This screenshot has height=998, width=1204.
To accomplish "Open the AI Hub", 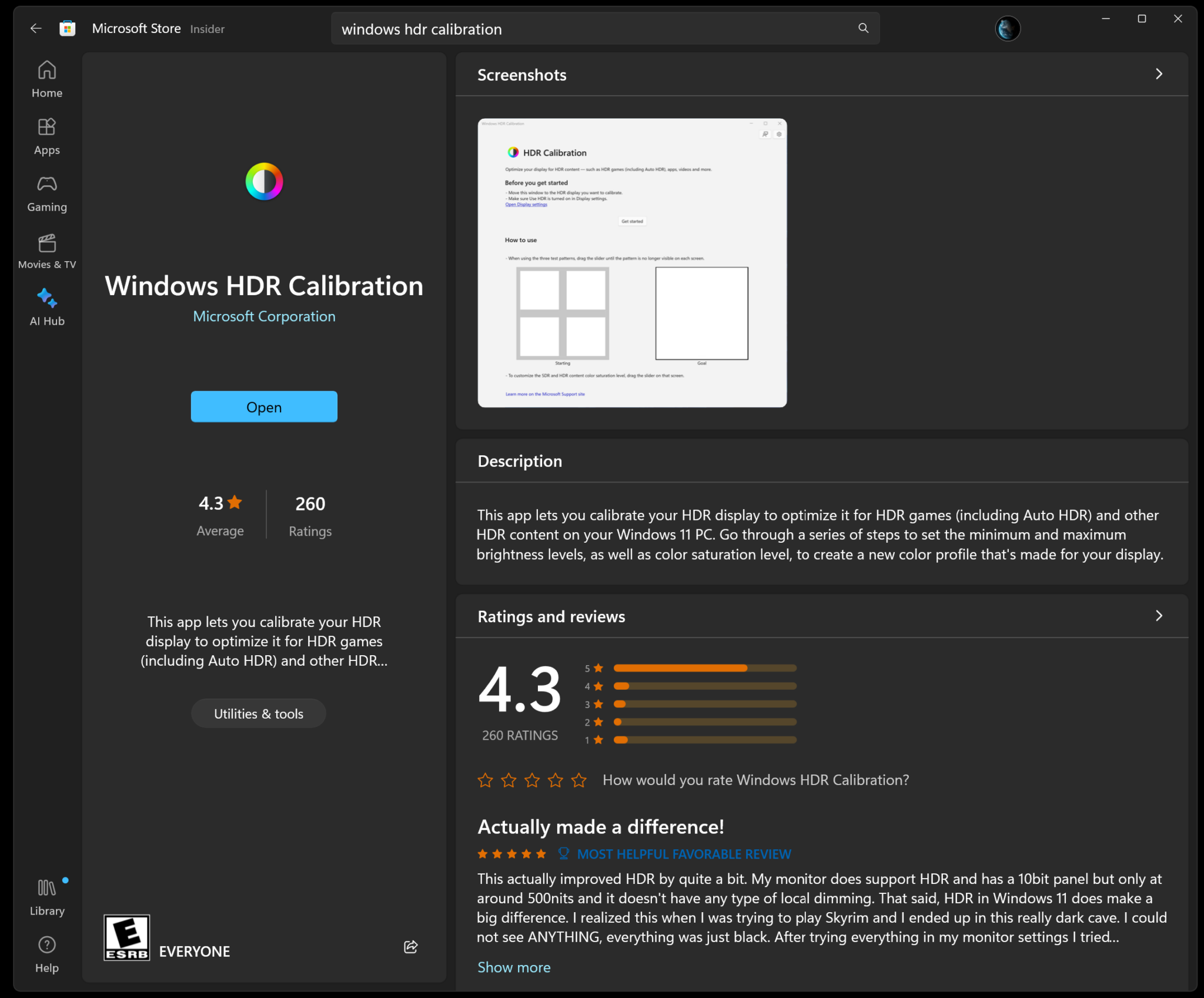I will (x=47, y=308).
